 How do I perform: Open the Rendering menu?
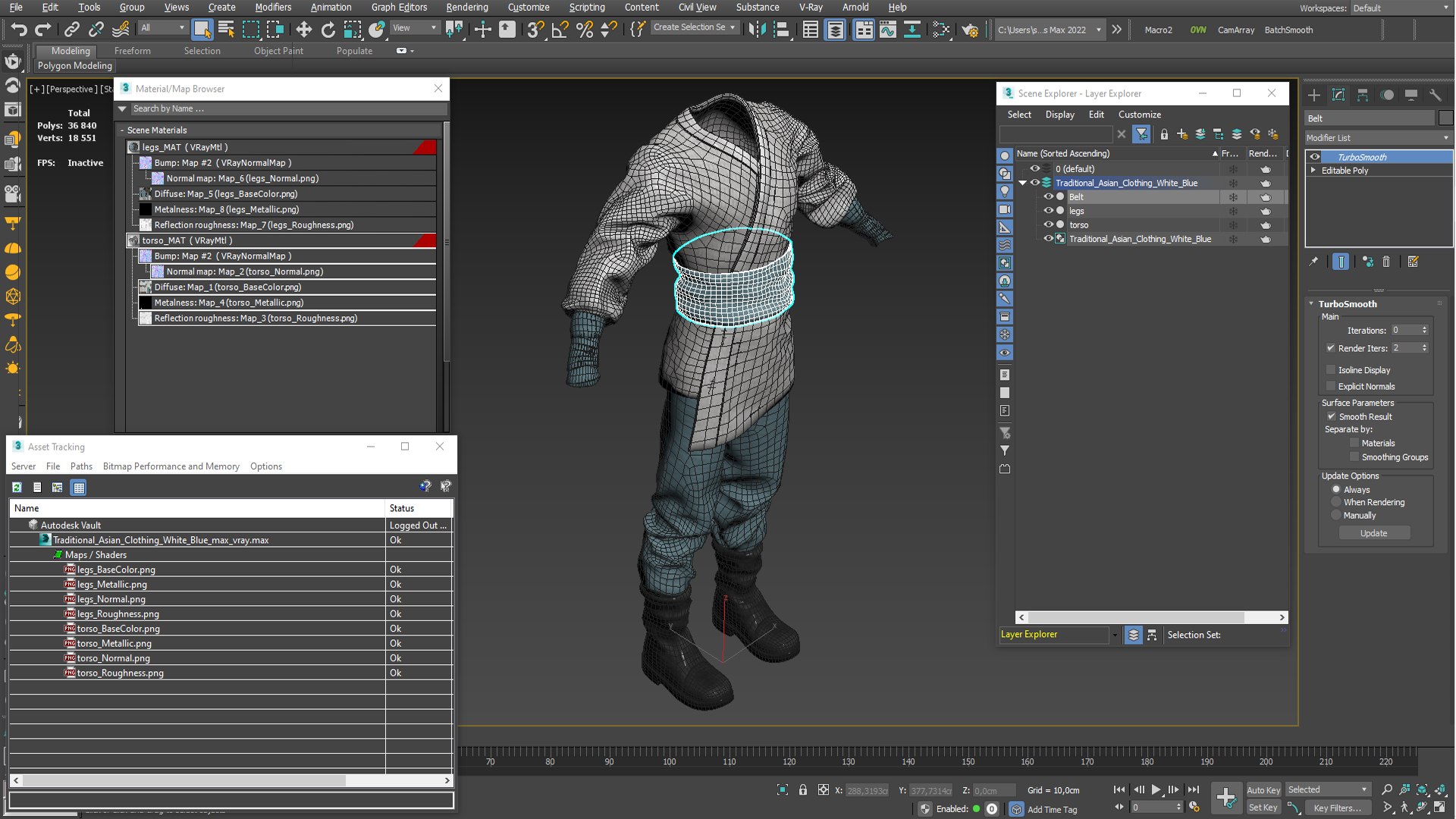pos(466,7)
